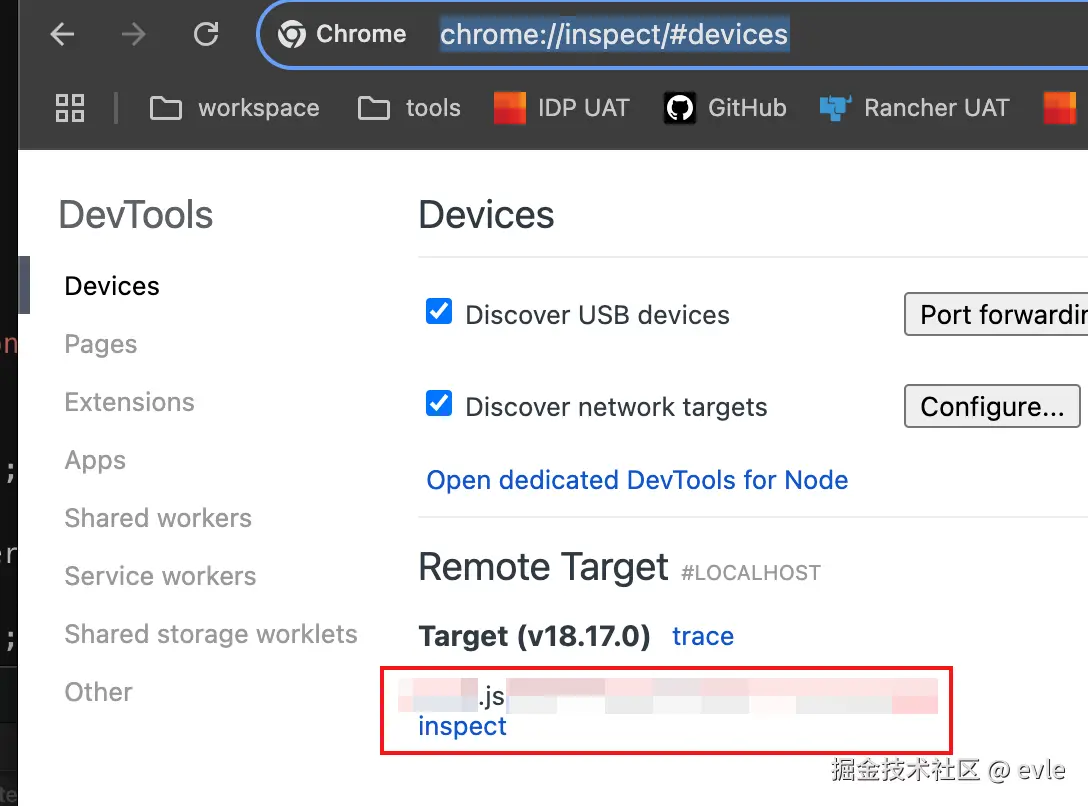Open Extensions section in sidebar
This screenshot has width=1088, height=806.
coord(130,402)
